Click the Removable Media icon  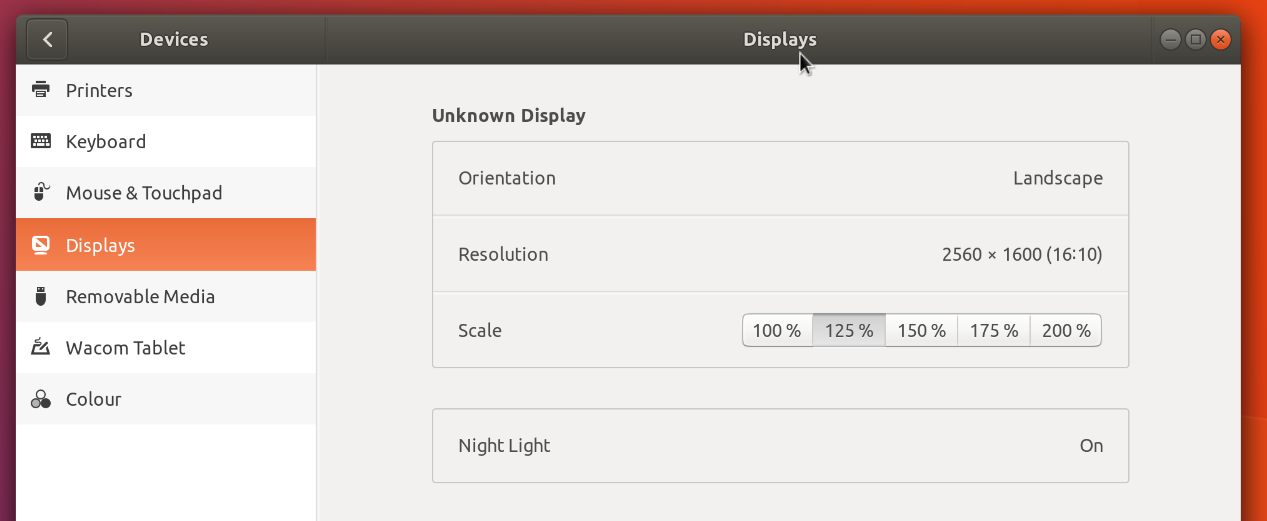tap(41, 296)
